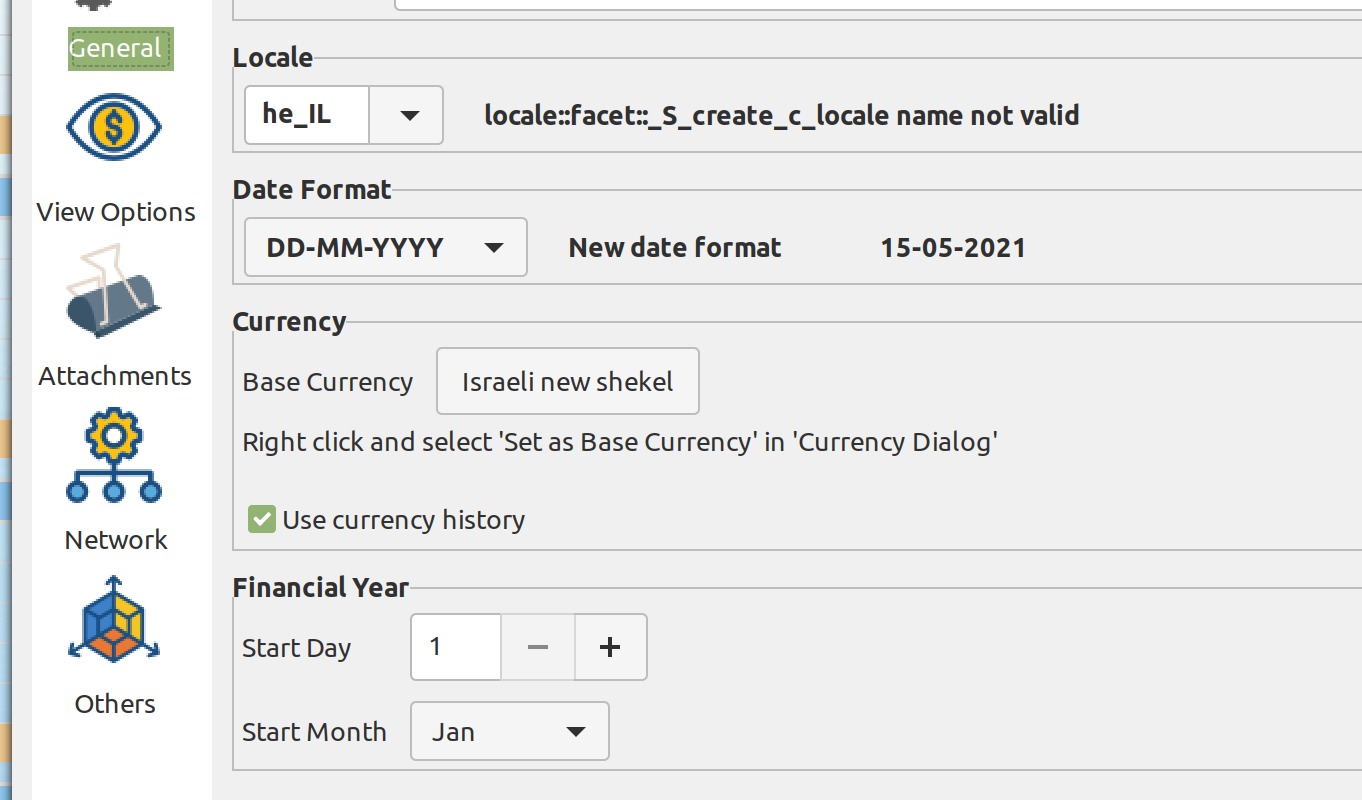Click the gear-hierarchy Network icon
Viewport: 1362px width, 800px height.
pos(113,455)
